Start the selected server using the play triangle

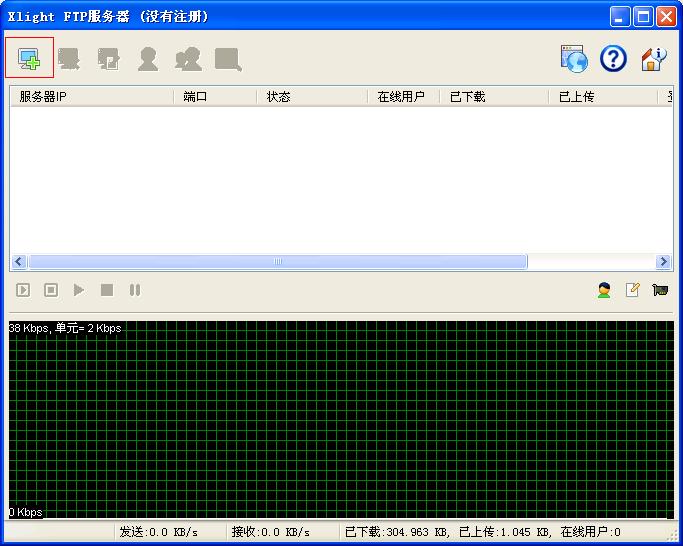click(x=79, y=290)
